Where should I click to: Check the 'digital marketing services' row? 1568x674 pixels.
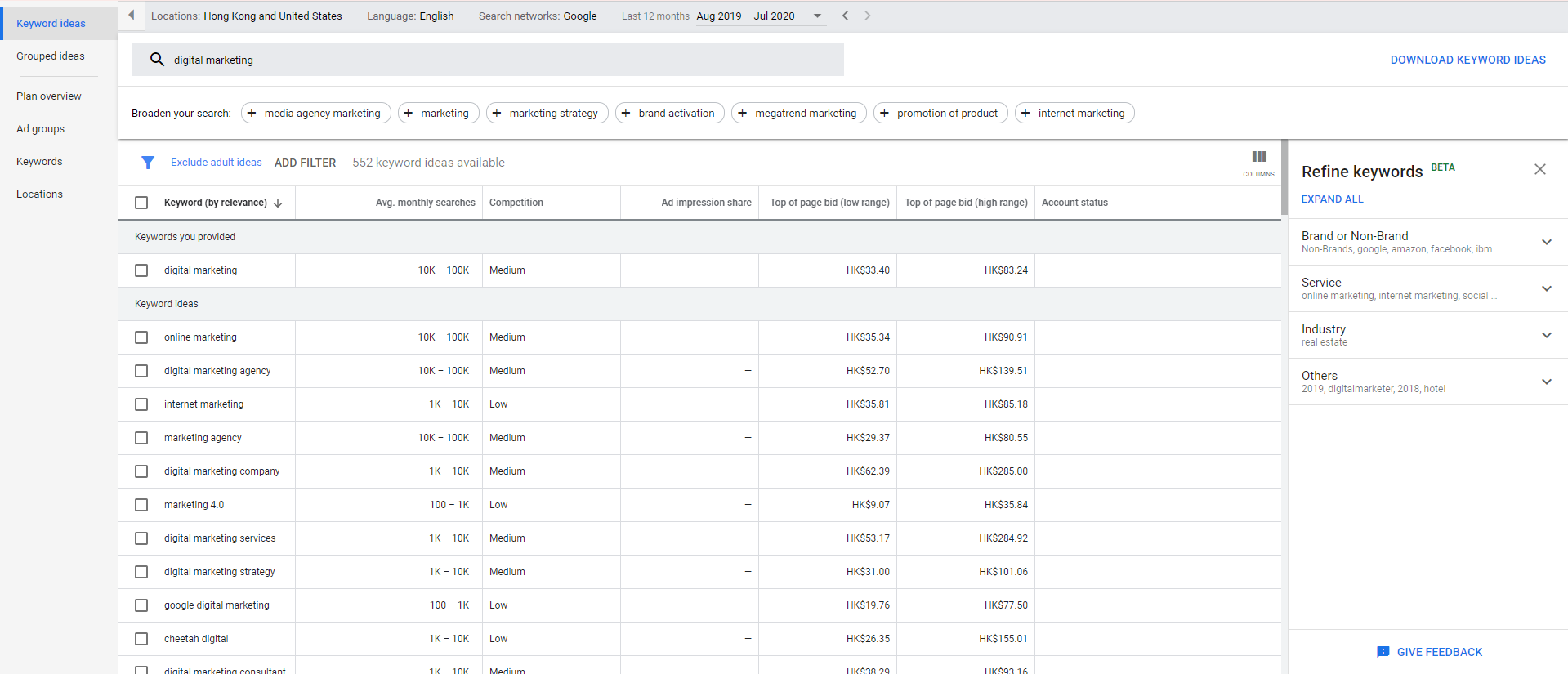141,538
